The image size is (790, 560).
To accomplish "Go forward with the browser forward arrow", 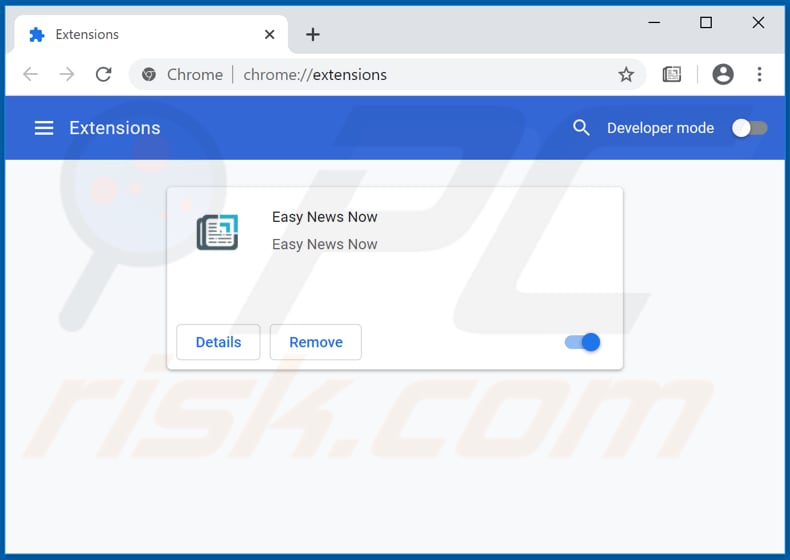I will 67,75.
